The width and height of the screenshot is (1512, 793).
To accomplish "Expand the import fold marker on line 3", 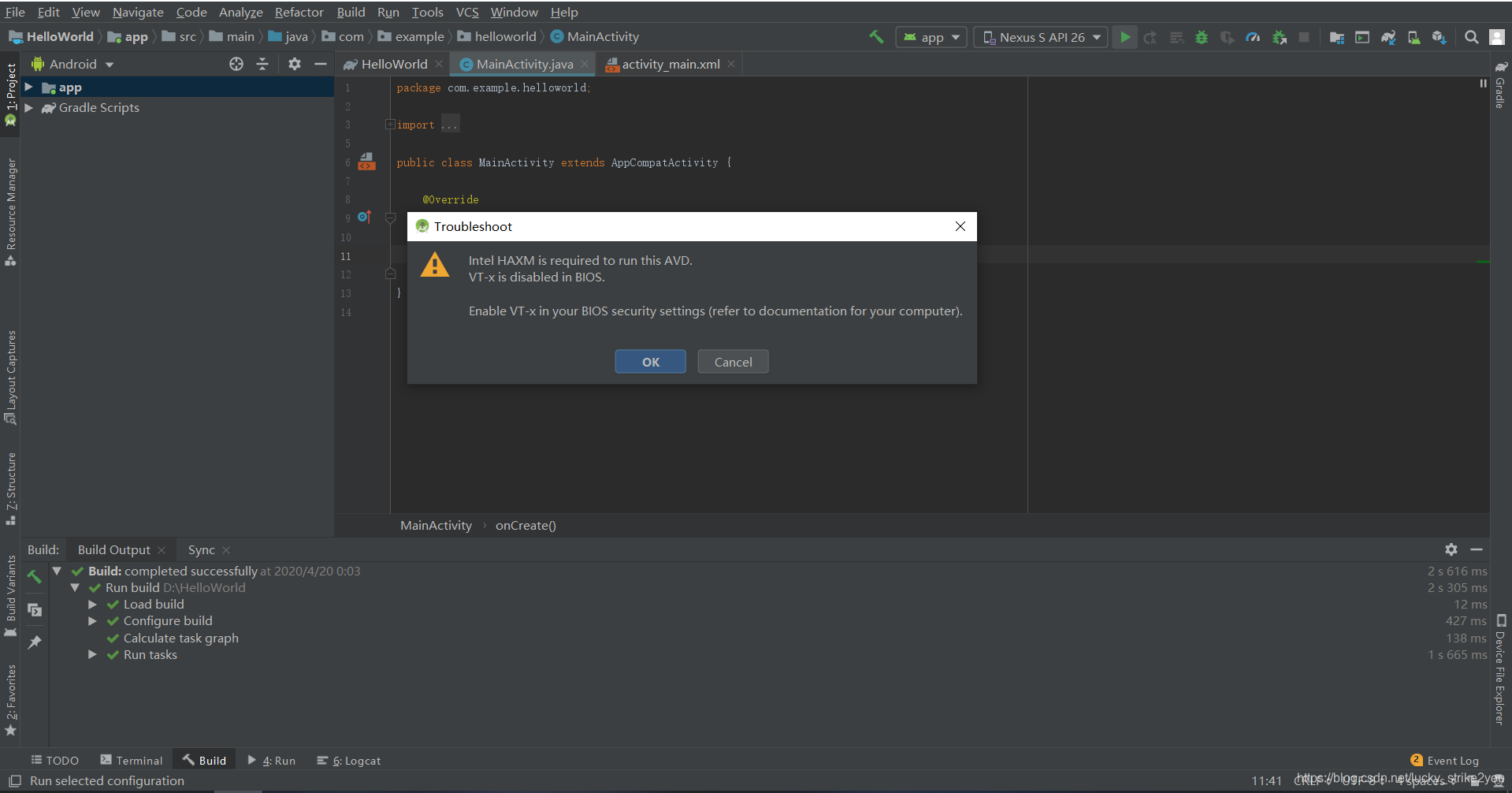I will (390, 125).
